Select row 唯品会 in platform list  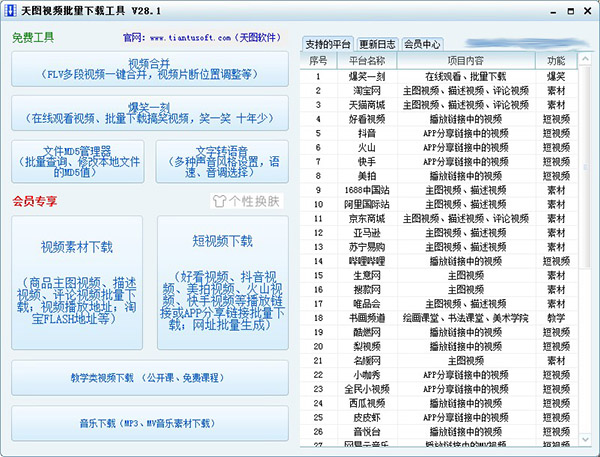coord(439,304)
